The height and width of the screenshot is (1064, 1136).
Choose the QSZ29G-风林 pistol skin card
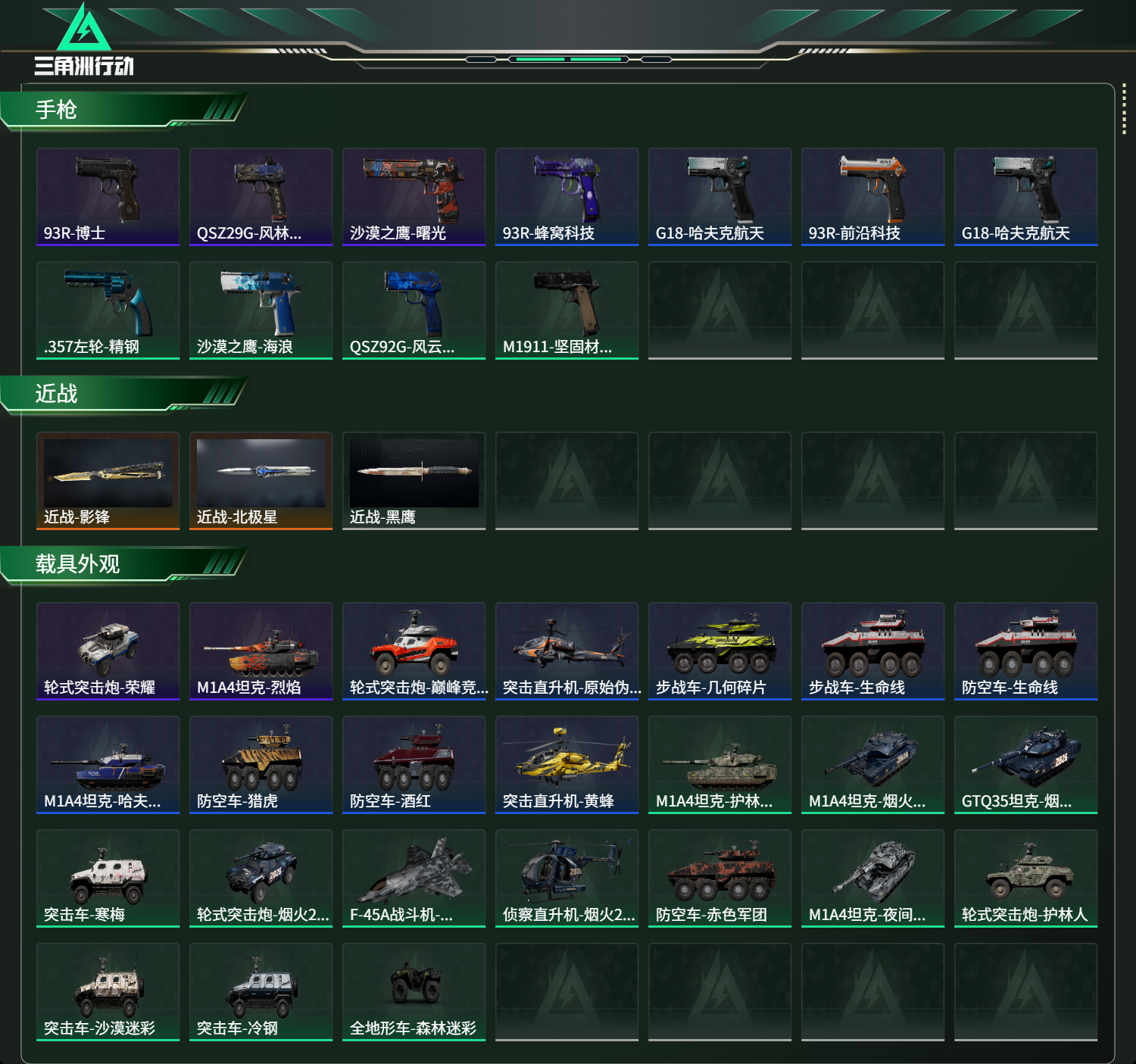(261, 197)
